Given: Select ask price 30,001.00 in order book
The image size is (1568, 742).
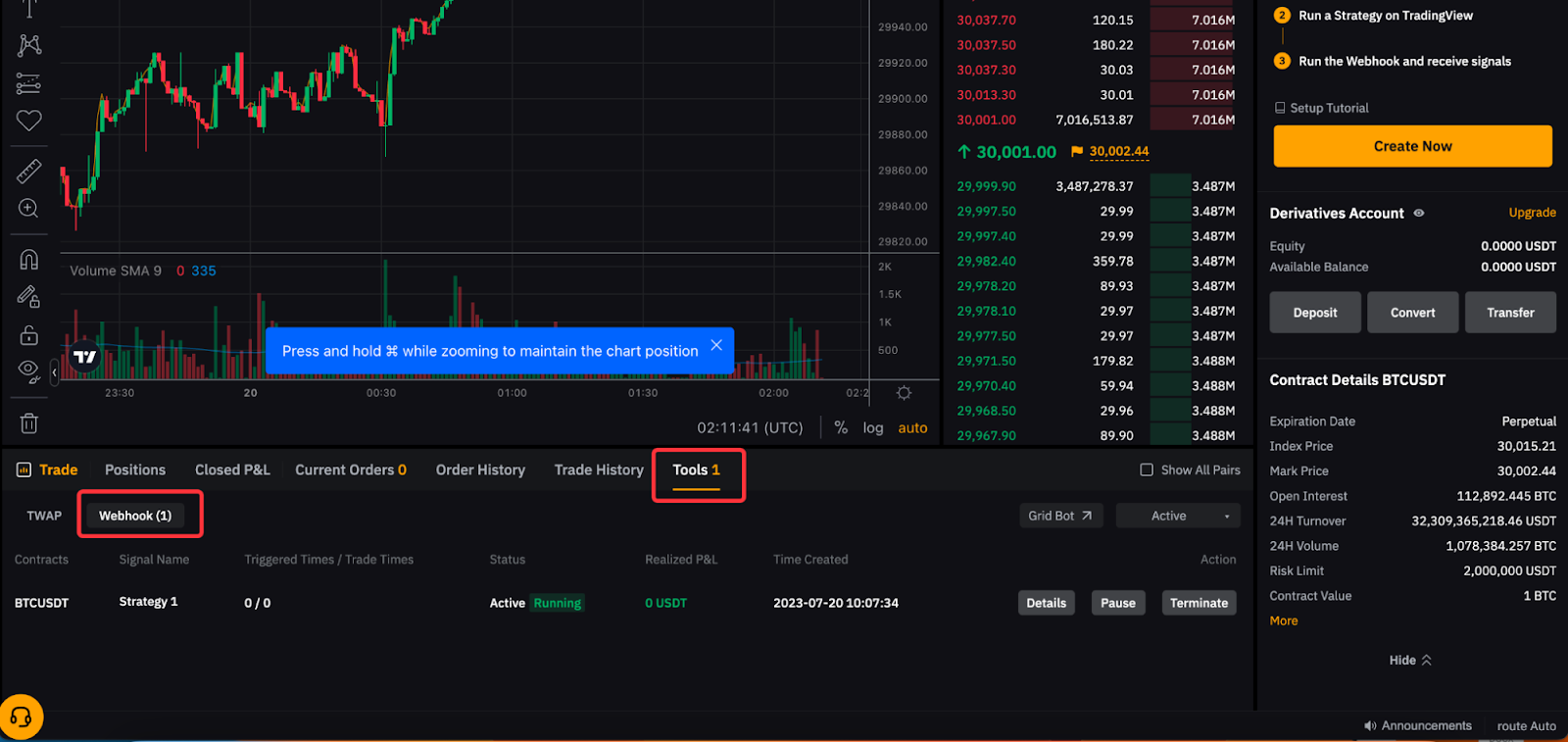Looking at the screenshot, I should (986, 120).
